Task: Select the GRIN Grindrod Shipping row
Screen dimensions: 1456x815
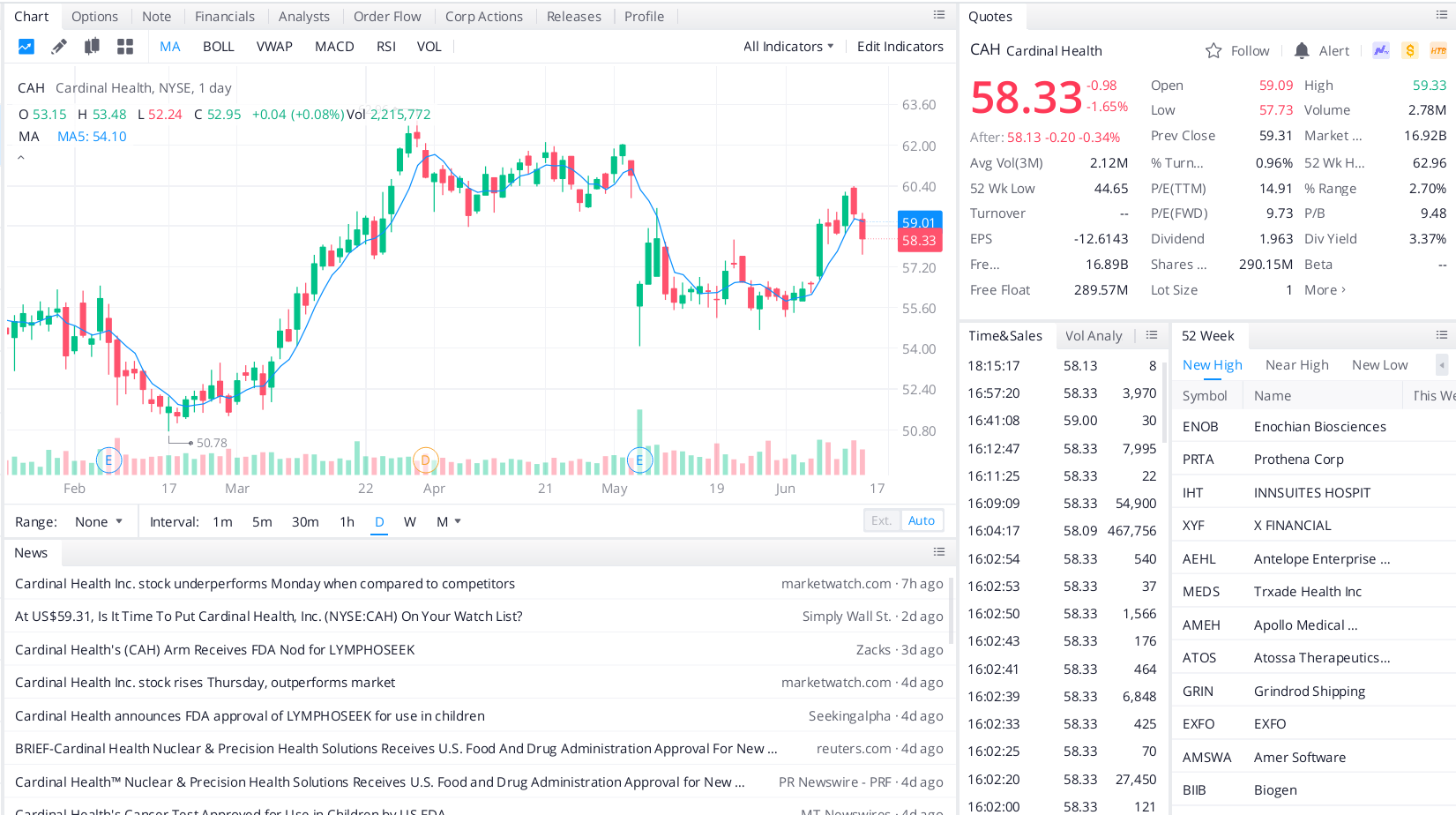Action: pos(1314,692)
